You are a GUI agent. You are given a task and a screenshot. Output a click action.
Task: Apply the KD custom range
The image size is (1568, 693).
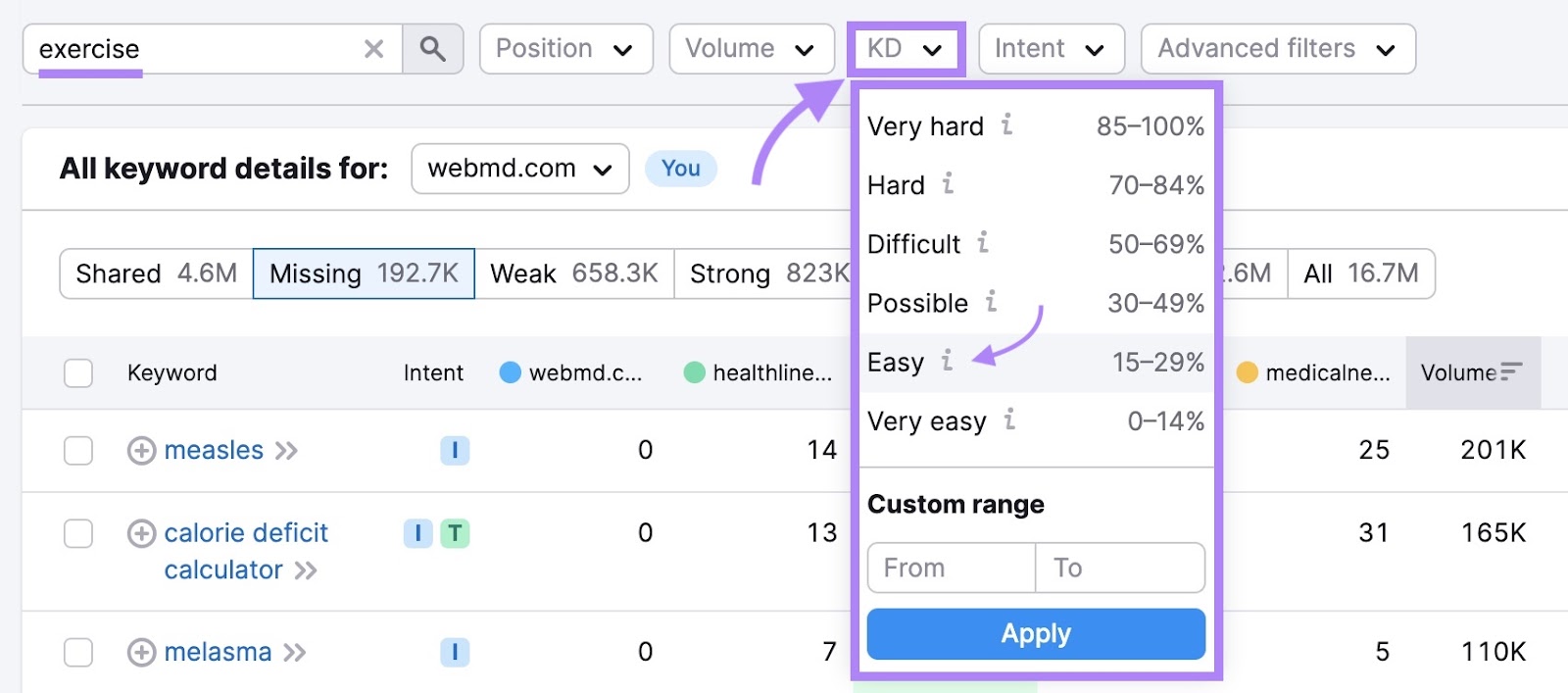pos(1035,633)
